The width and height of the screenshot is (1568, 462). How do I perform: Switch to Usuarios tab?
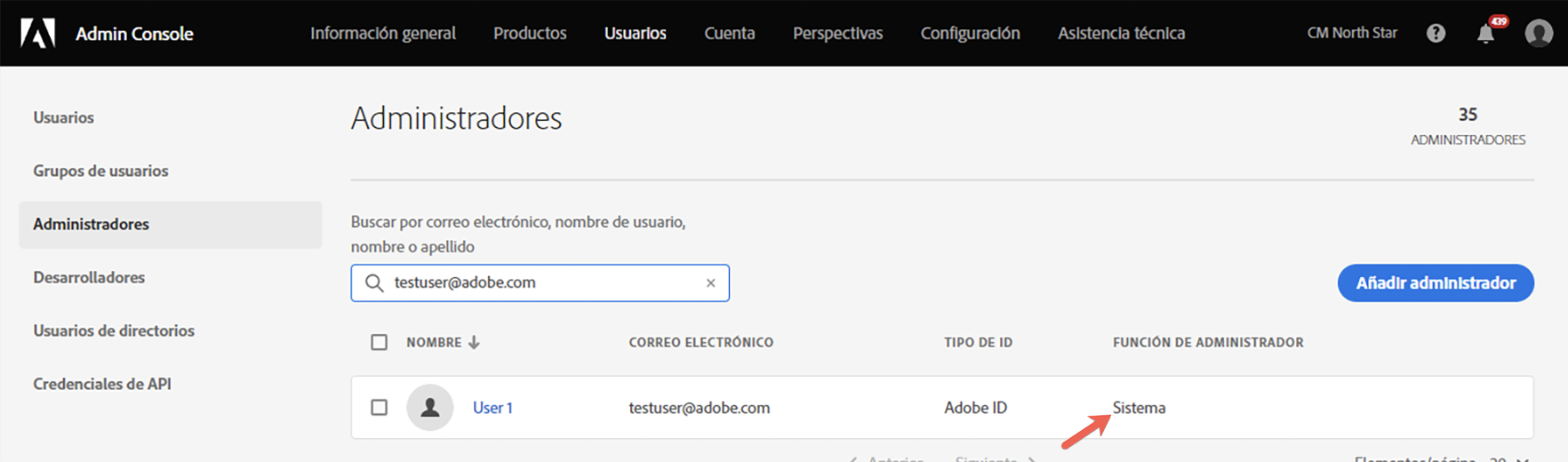pyautogui.click(x=636, y=33)
